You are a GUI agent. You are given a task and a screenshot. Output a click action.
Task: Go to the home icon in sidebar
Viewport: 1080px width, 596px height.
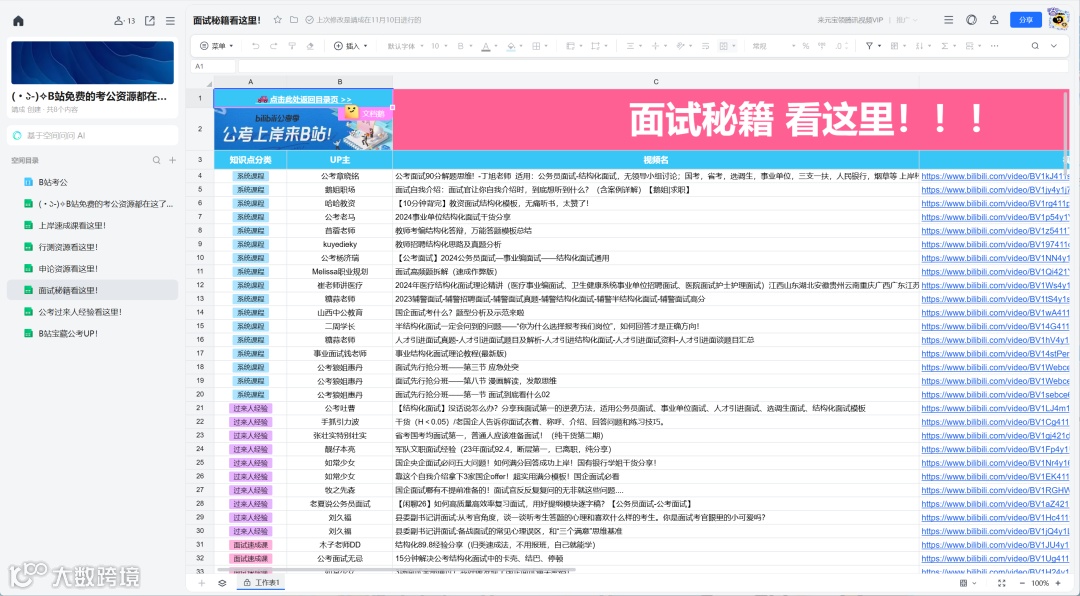coord(19,21)
